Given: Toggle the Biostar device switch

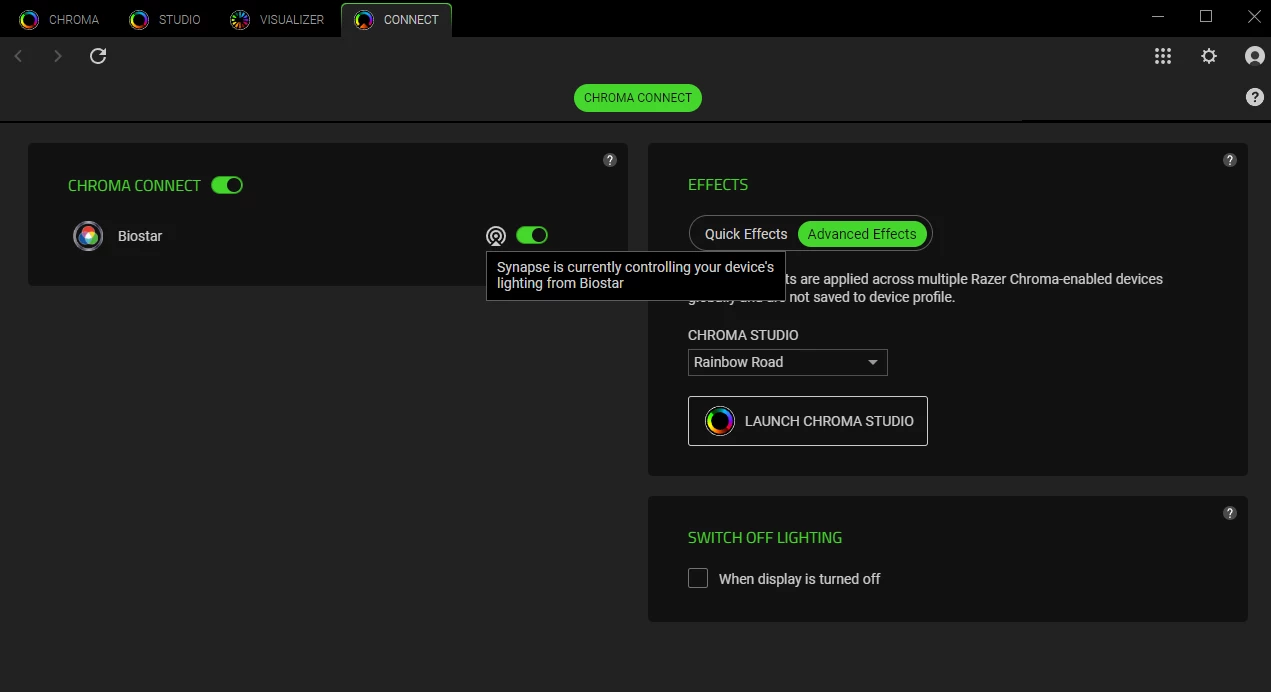Looking at the screenshot, I should (x=532, y=235).
